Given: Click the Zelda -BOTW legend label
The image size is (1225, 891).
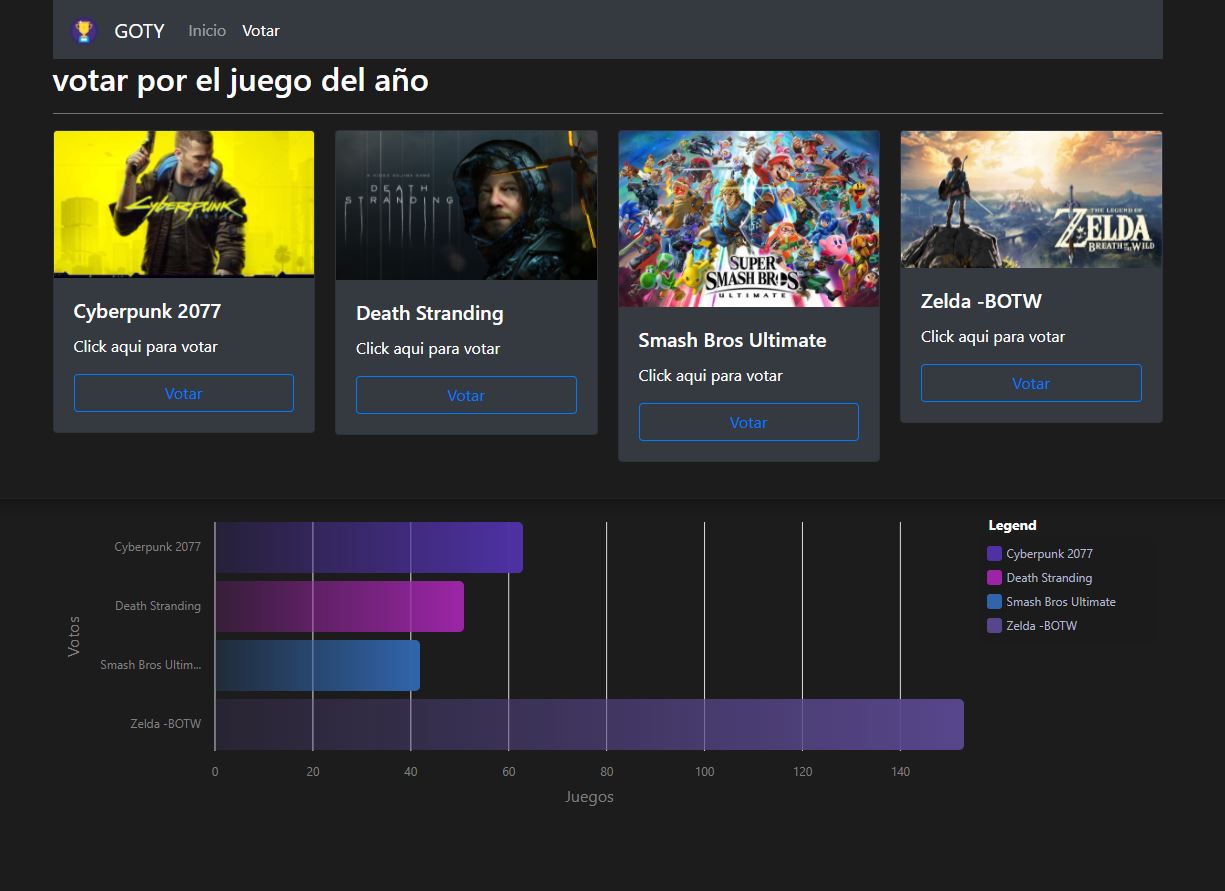Looking at the screenshot, I should point(1042,626).
